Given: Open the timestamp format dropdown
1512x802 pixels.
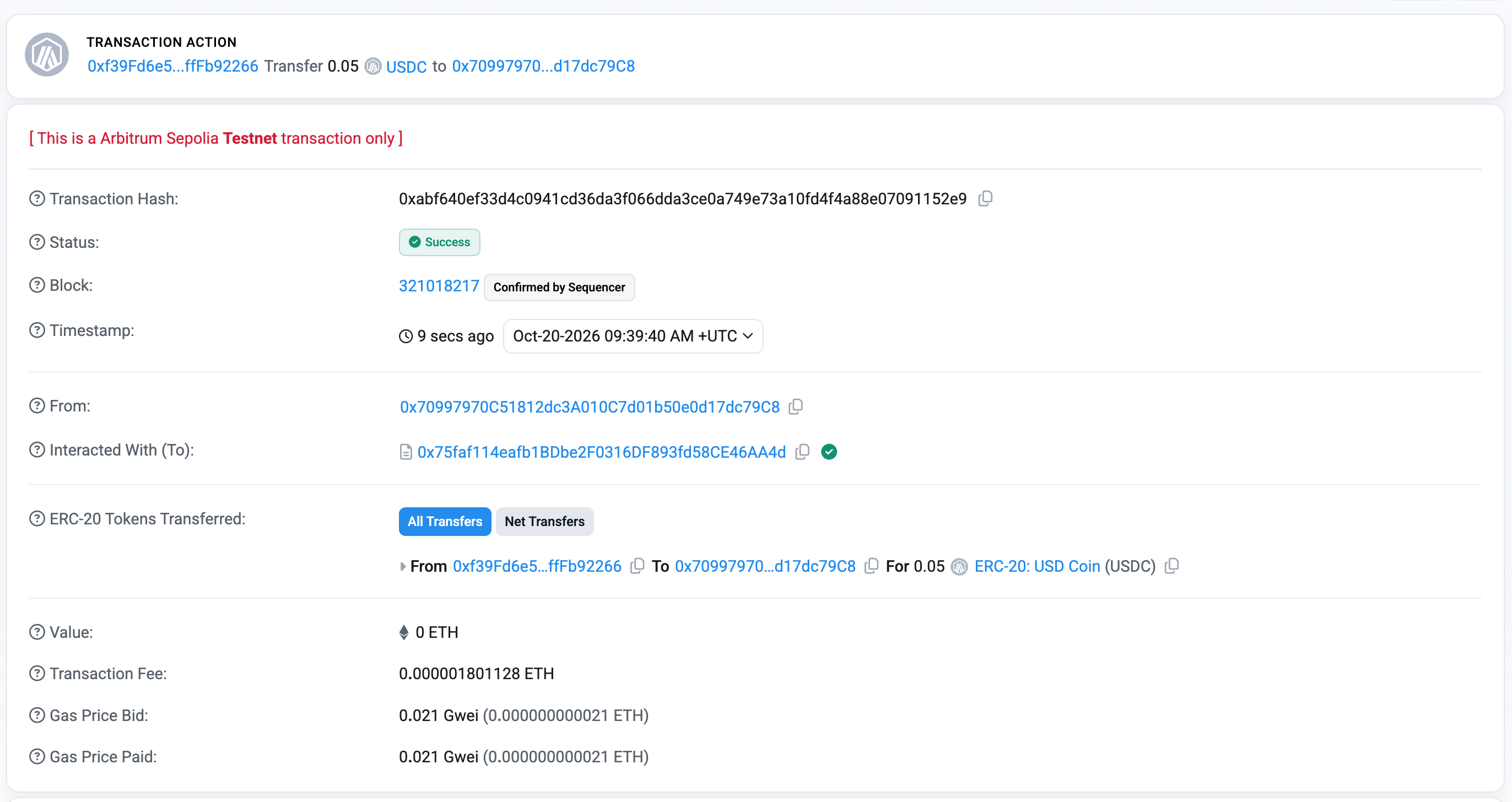Looking at the screenshot, I should [633, 336].
